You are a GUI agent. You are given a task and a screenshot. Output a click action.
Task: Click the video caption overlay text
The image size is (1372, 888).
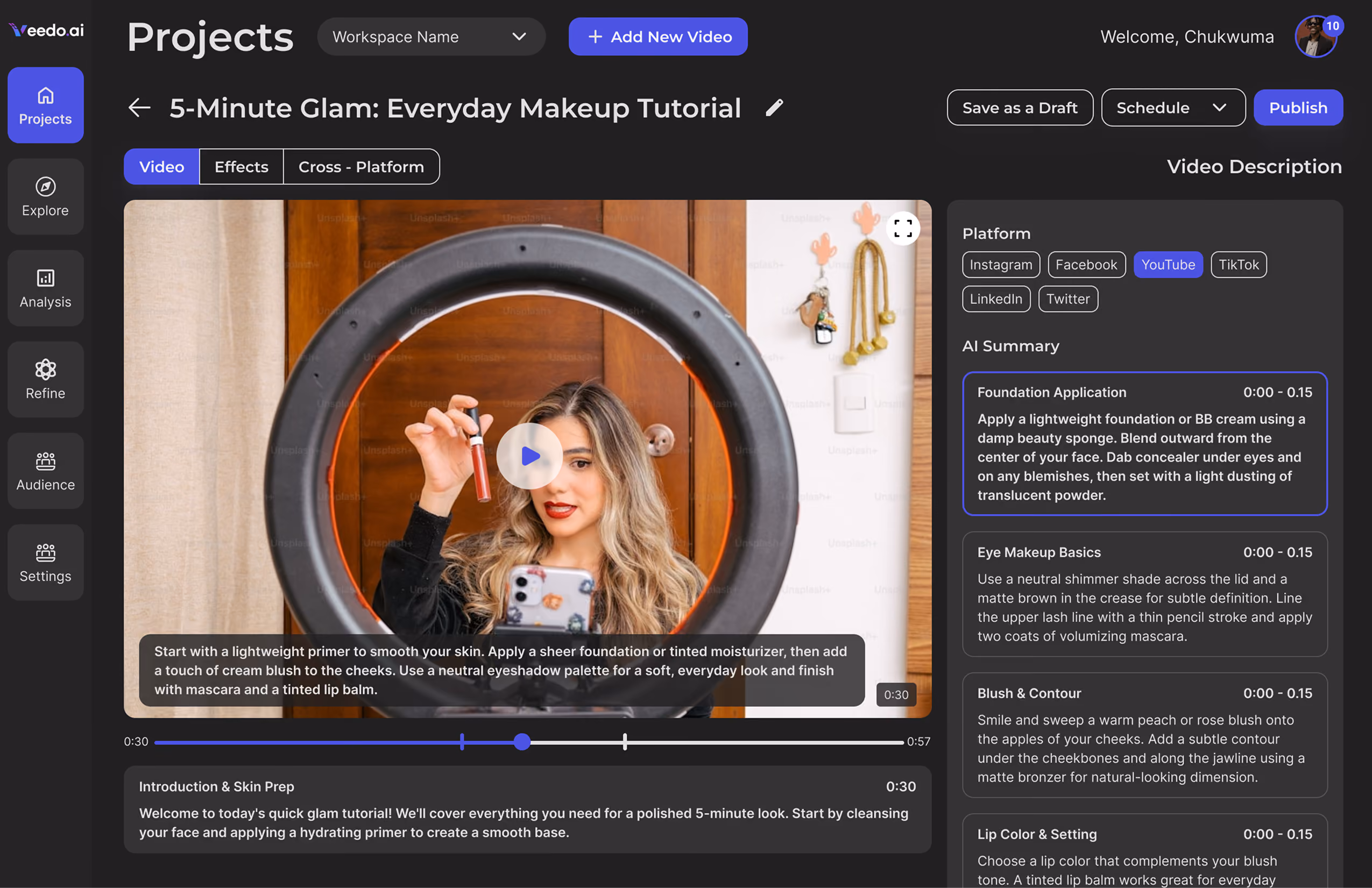(x=501, y=670)
